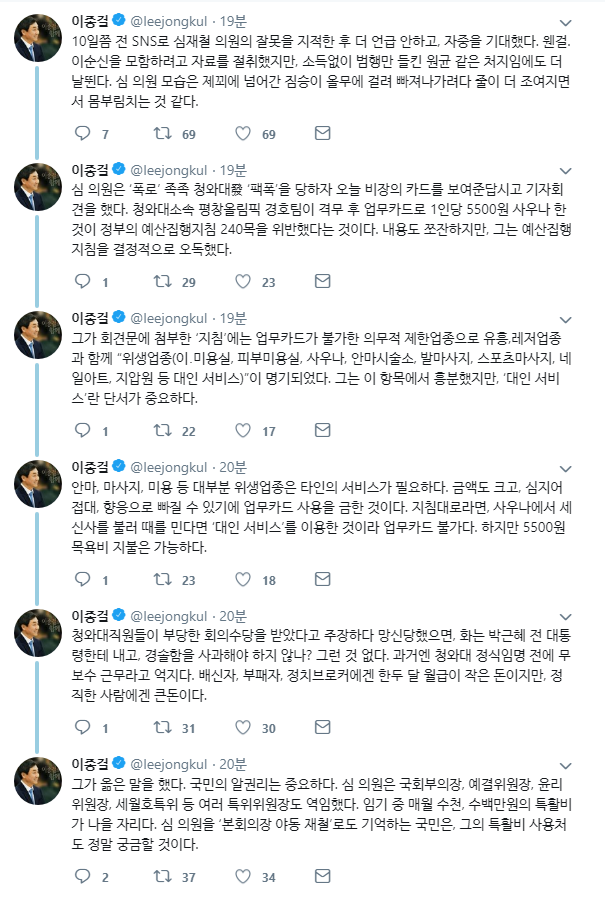This screenshot has width=605, height=898.
Task: Click profile avatar of the fourth tweet
Action: (41, 487)
